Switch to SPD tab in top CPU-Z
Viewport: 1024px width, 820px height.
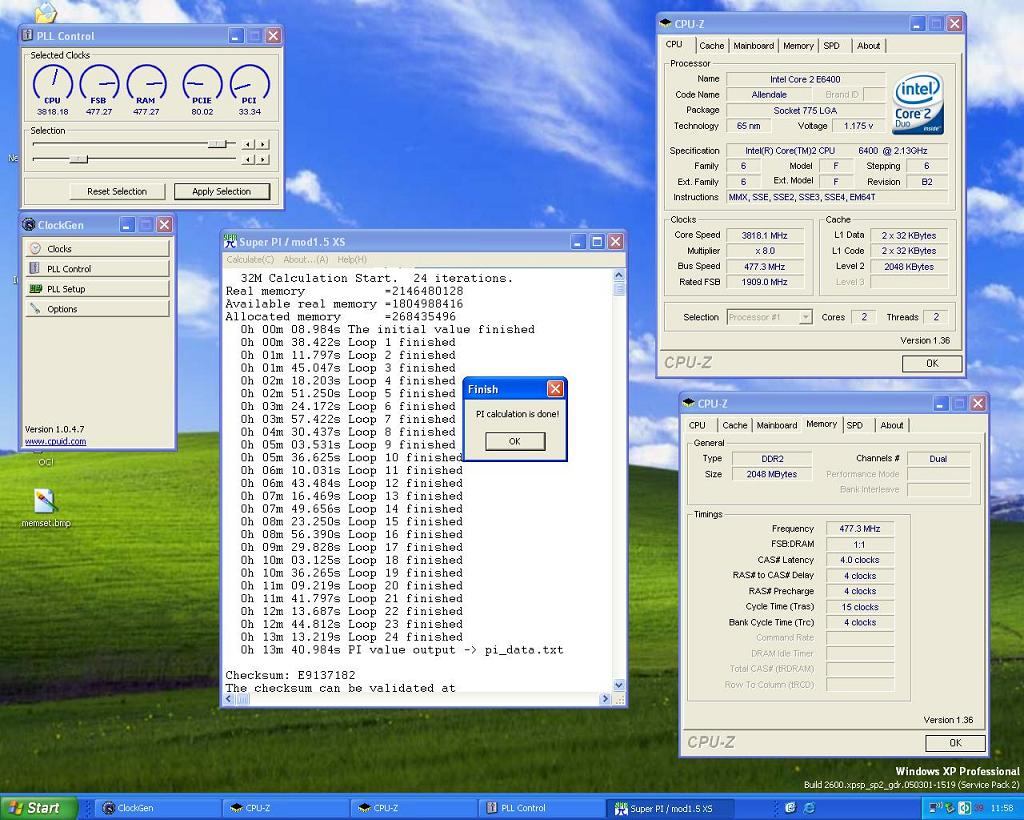point(831,46)
